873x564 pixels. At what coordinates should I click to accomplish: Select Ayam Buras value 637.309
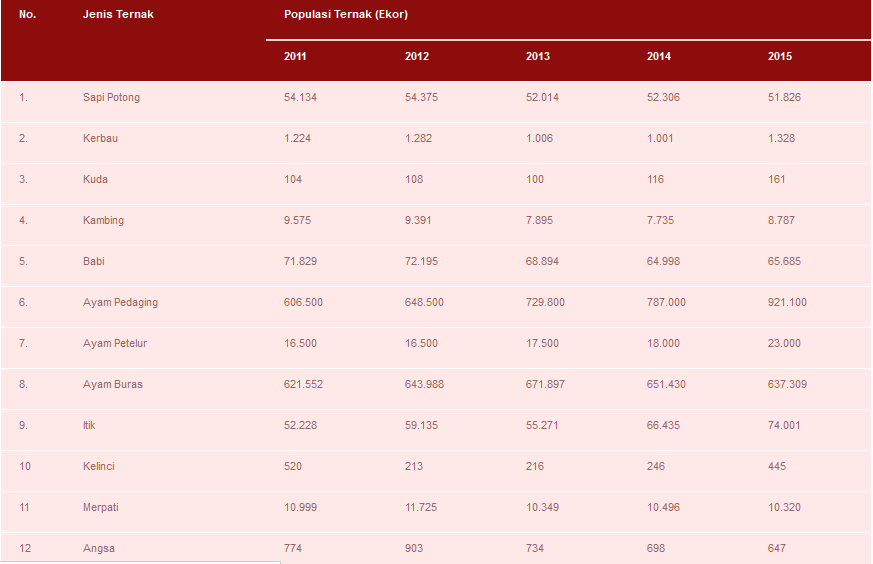coord(787,384)
